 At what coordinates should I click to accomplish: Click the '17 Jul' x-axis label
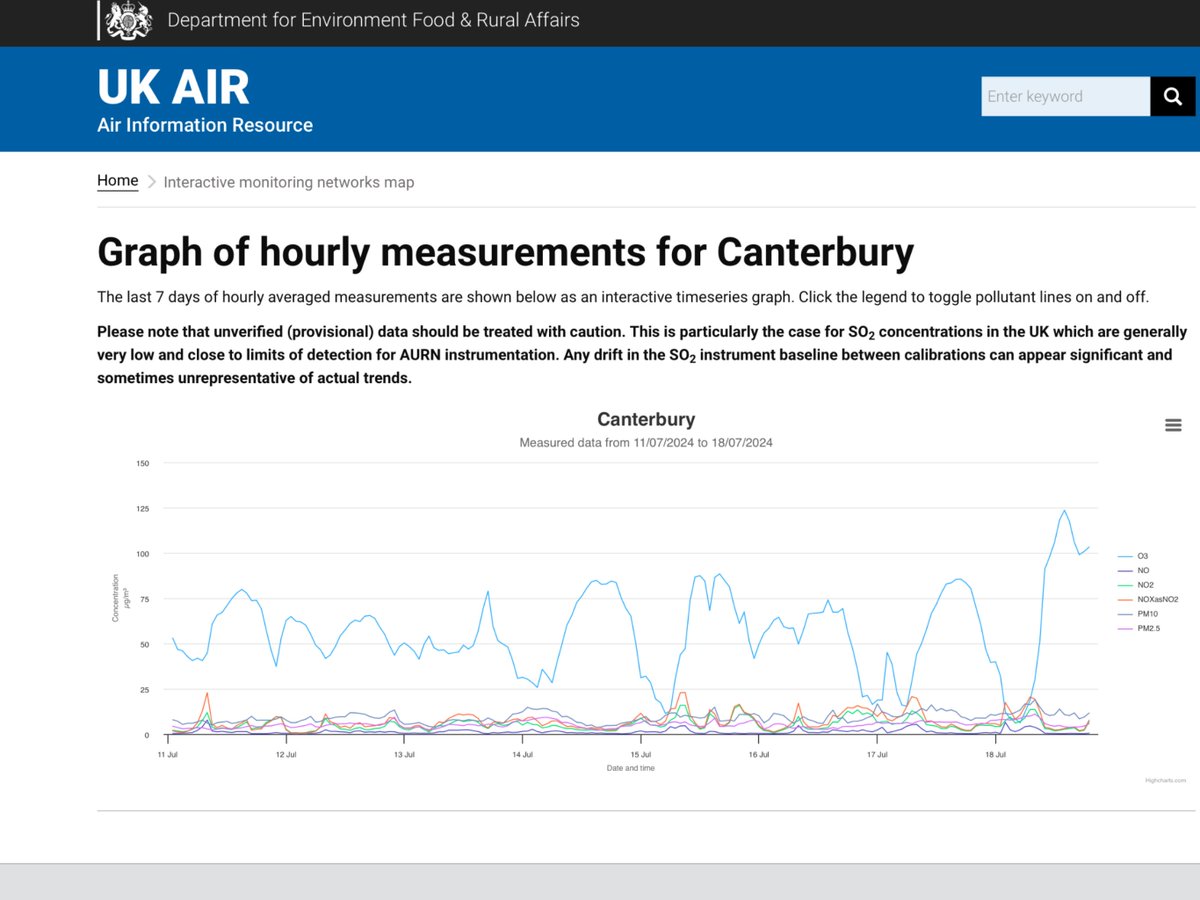tap(877, 754)
